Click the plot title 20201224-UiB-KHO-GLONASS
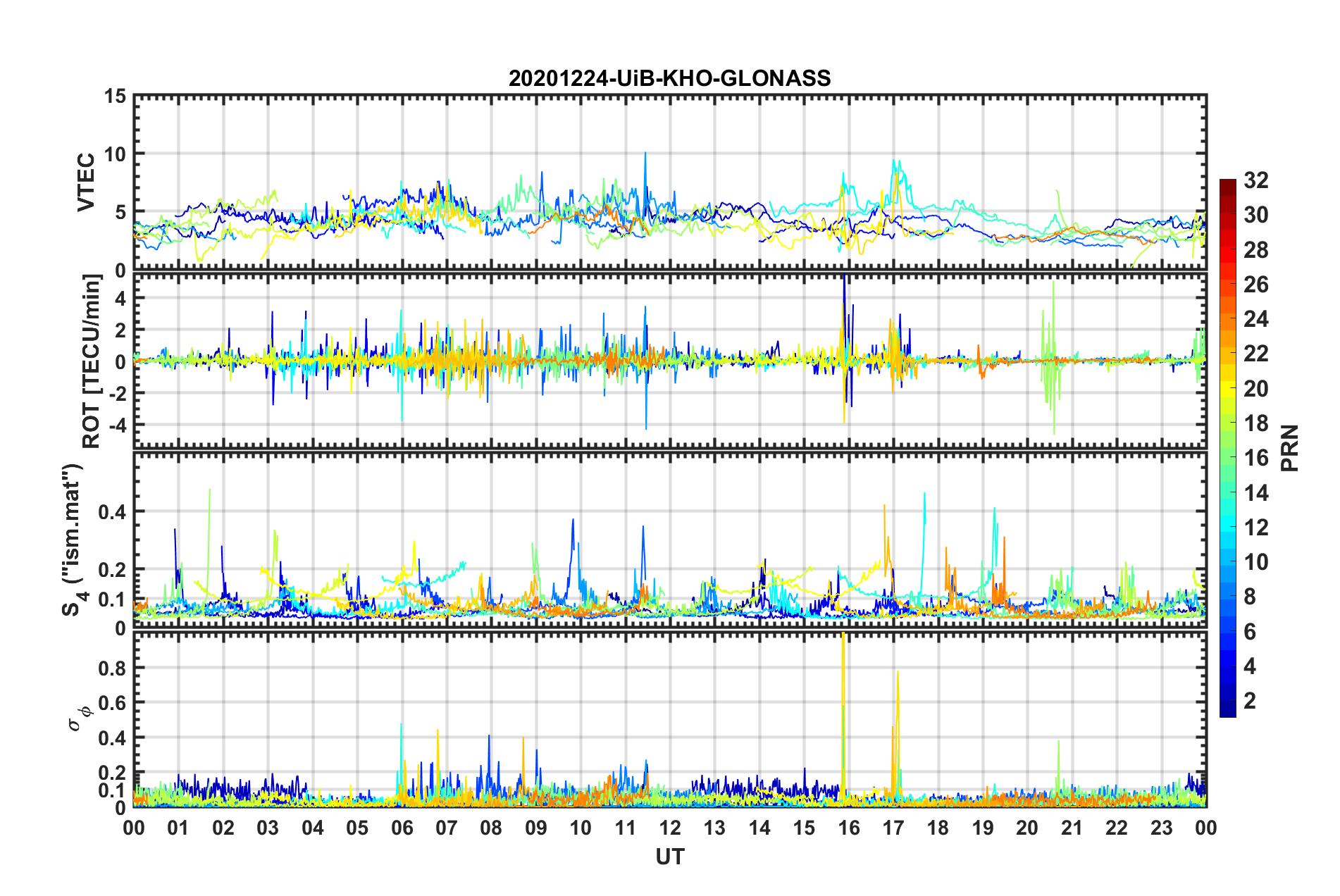Image resolution: width=1340 pixels, height=896 pixels. tap(669, 78)
